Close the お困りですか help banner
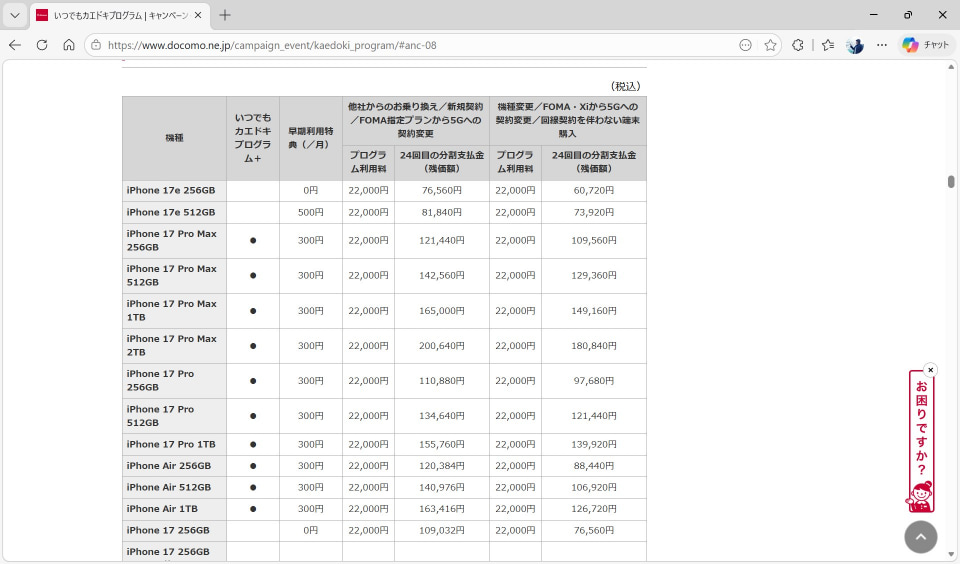The width and height of the screenshot is (960, 564). coord(930,370)
